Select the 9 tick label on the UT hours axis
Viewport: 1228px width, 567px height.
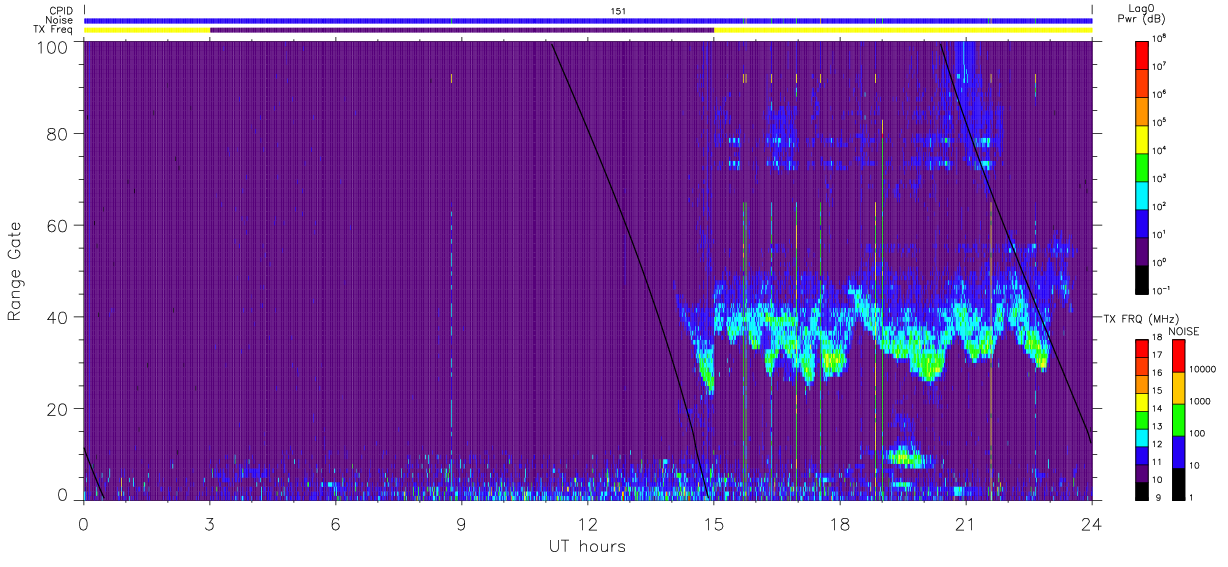462,523
